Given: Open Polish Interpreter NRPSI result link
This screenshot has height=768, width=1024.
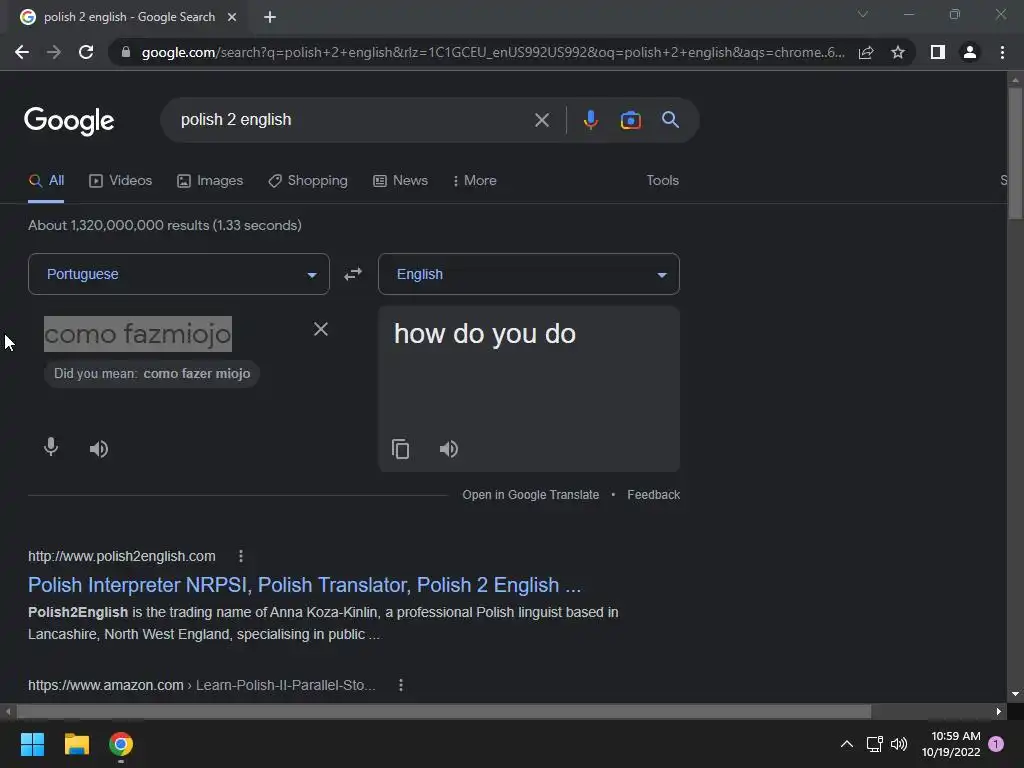Looking at the screenshot, I should point(304,585).
